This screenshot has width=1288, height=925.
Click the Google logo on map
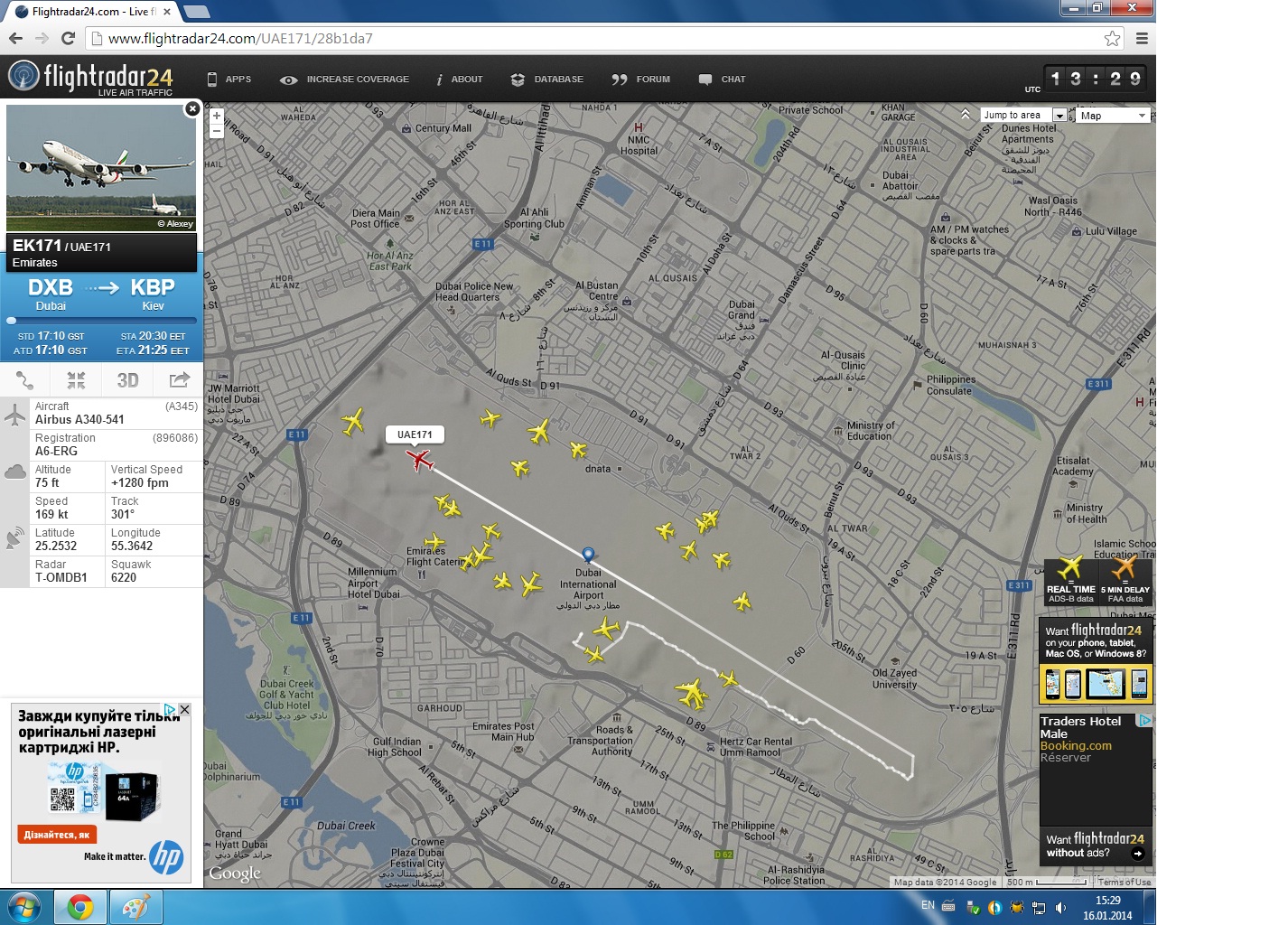click(x=235, y=873)
